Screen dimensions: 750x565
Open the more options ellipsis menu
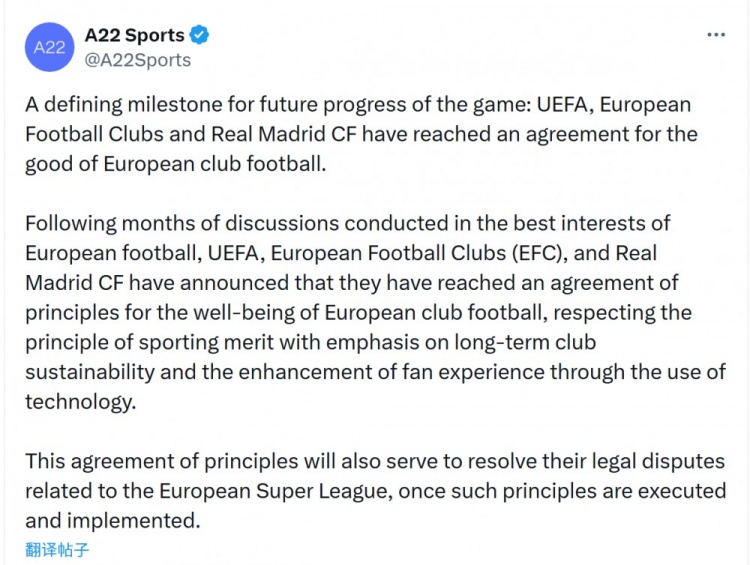716,35
